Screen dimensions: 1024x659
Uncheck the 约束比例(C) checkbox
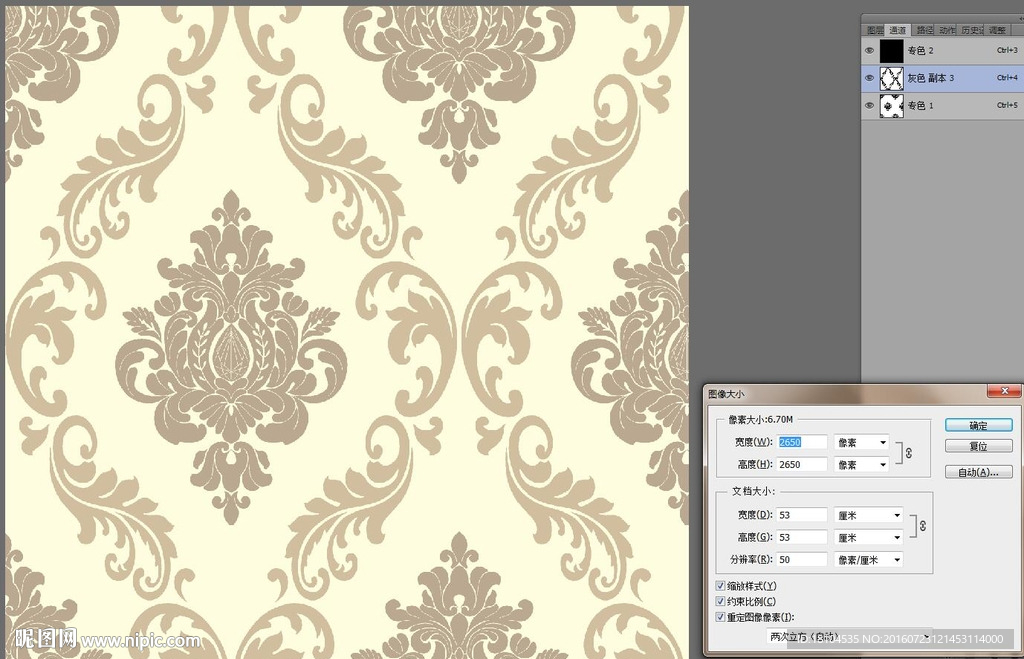(720, 601)
